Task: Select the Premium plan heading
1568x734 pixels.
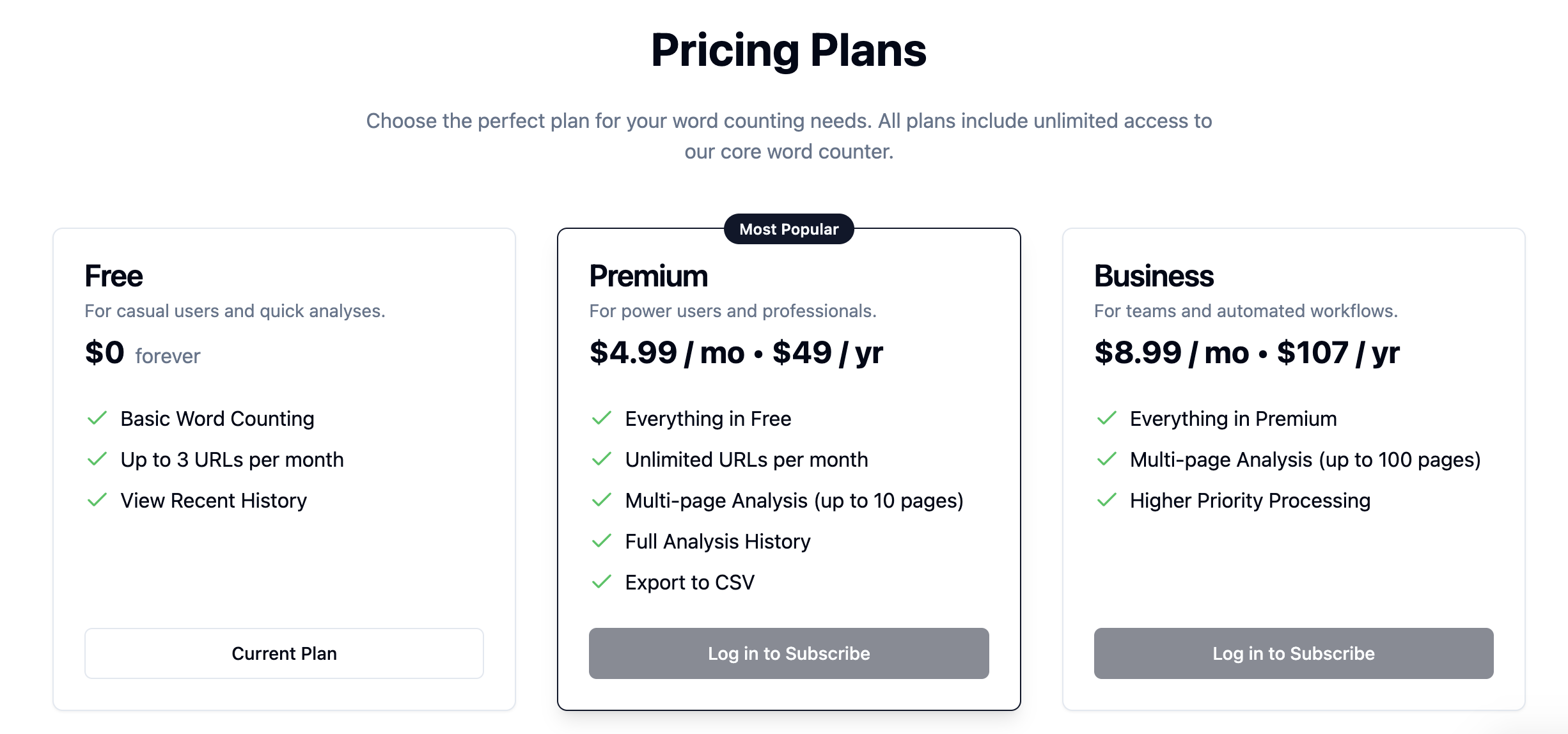Action: (x=648, y=276)
